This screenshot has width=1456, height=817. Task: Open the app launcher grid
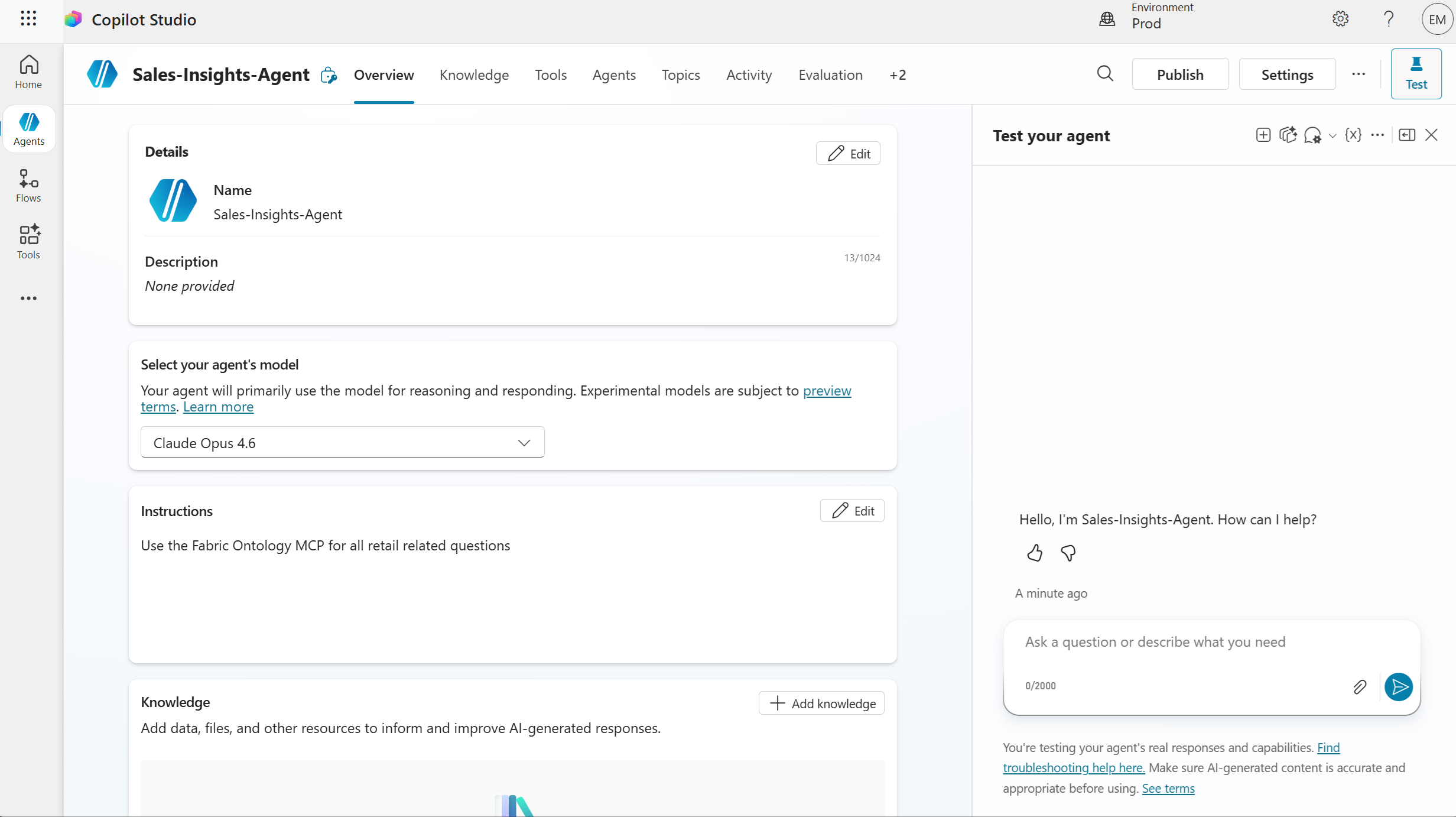point(28,18)
